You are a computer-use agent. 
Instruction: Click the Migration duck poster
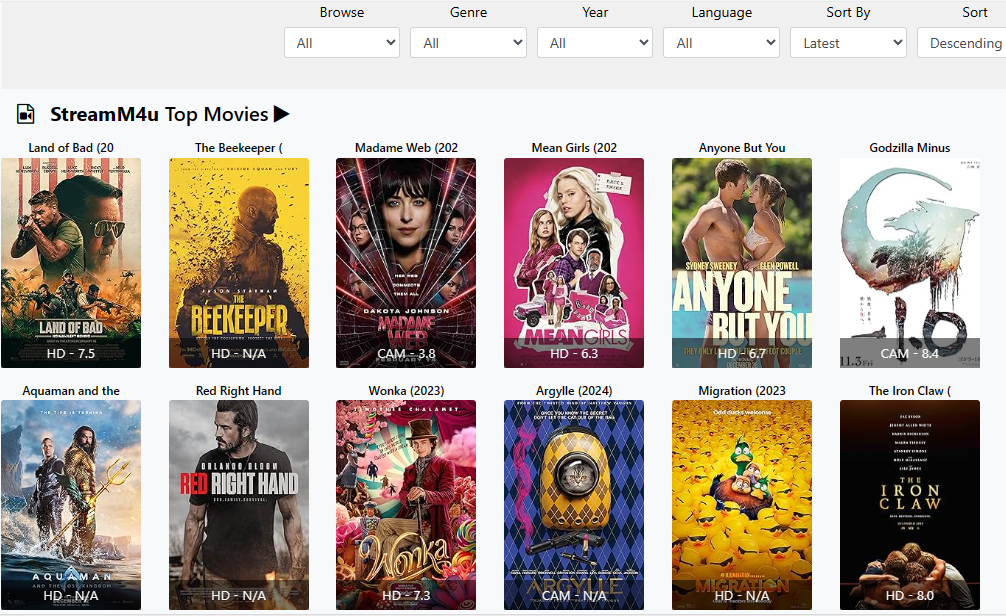point(742,505)
